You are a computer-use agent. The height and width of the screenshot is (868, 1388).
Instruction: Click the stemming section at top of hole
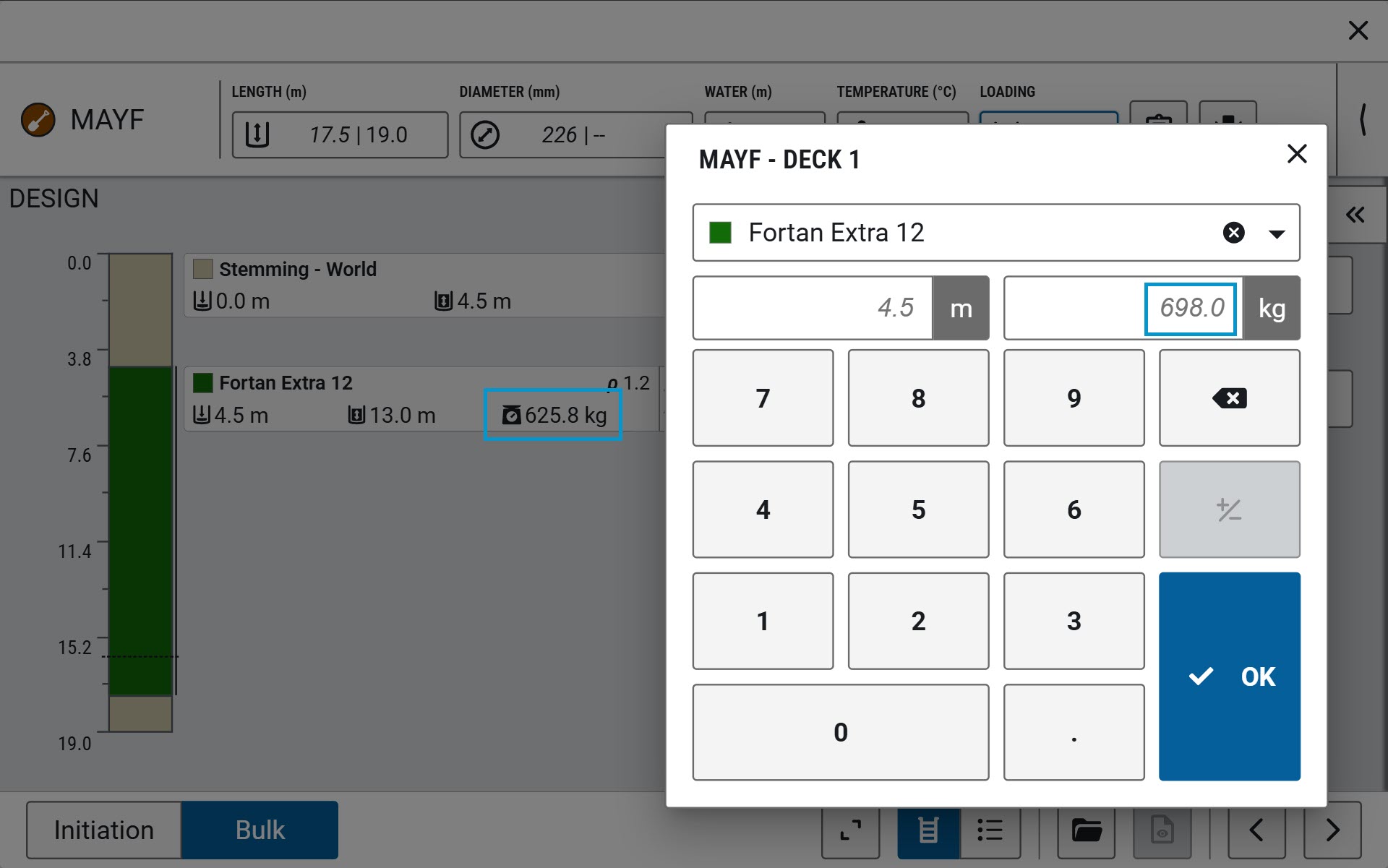[140, 310]
